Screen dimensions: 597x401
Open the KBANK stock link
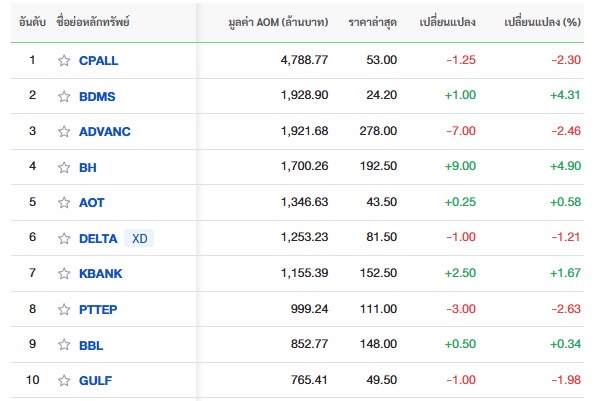101,273
